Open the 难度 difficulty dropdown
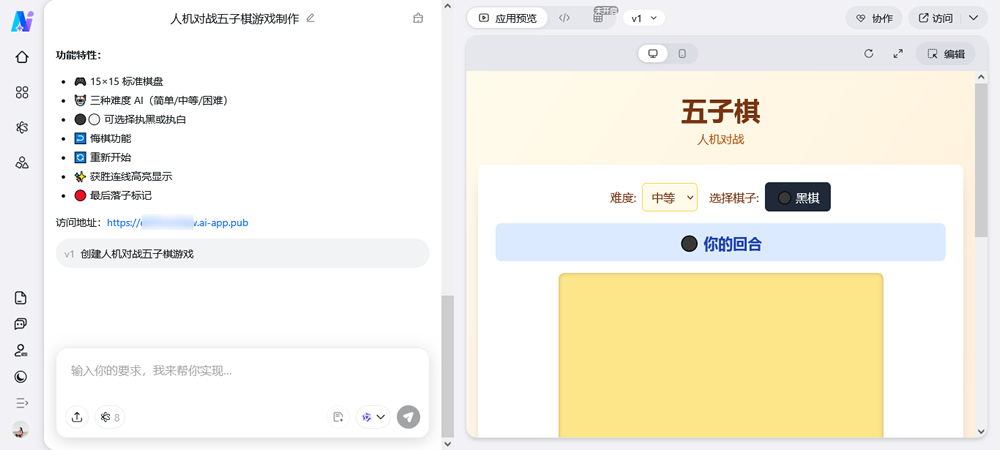1000x450 pixels. point(669,198)
